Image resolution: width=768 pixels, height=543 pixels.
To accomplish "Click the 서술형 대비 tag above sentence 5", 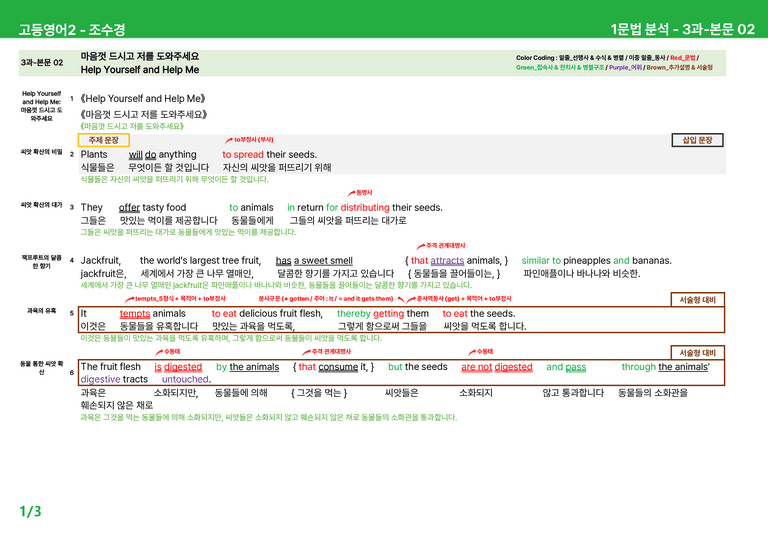I will 697,300.
